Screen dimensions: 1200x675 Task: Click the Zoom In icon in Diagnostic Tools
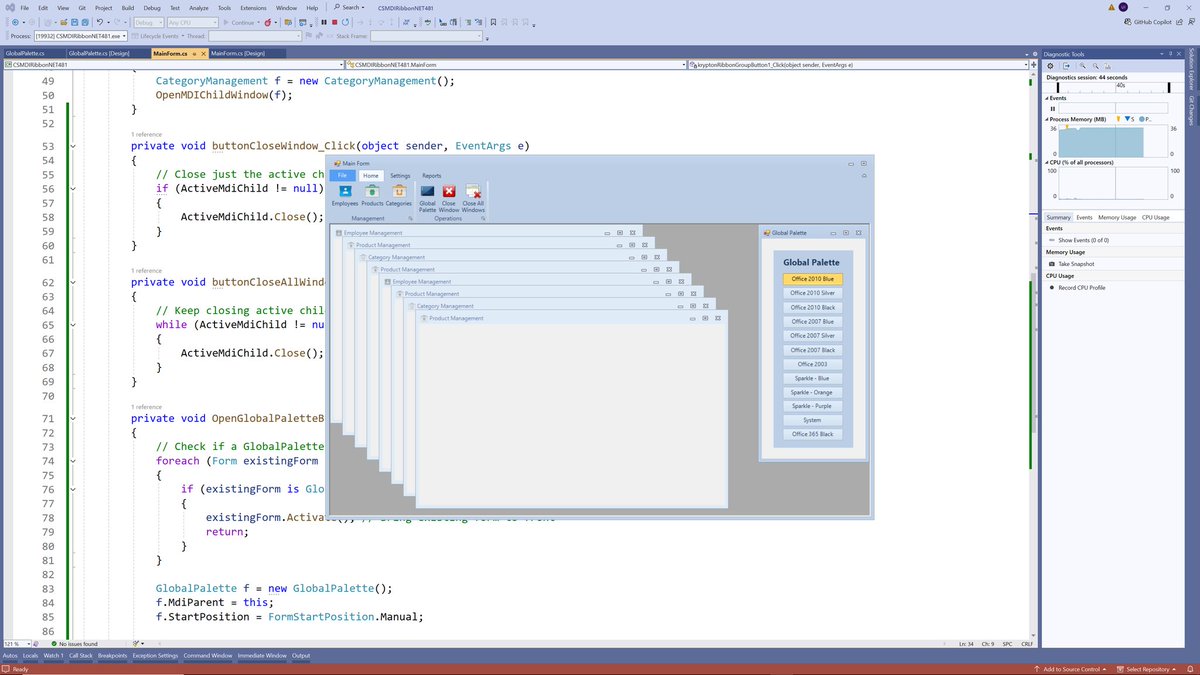pos(1083,66)
